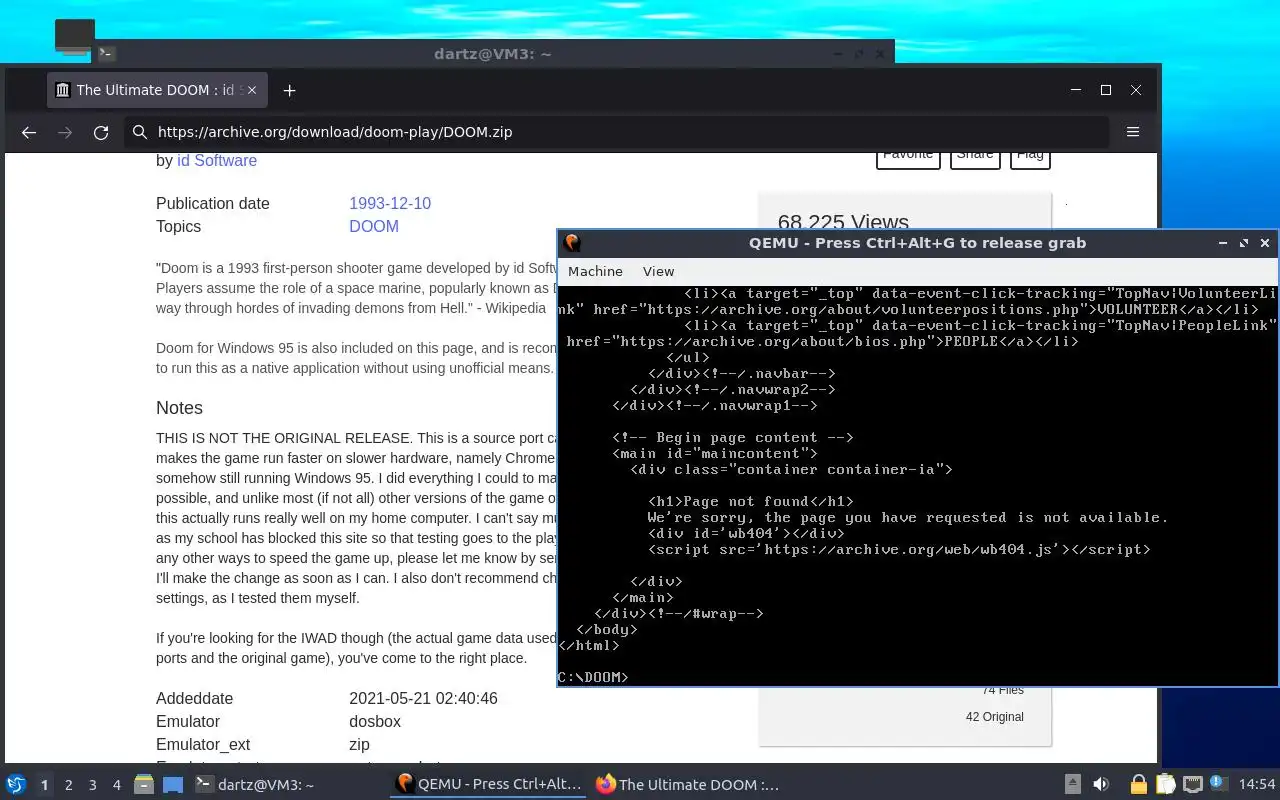
Task: Open the volume control in system tray
Action: 1101,785
